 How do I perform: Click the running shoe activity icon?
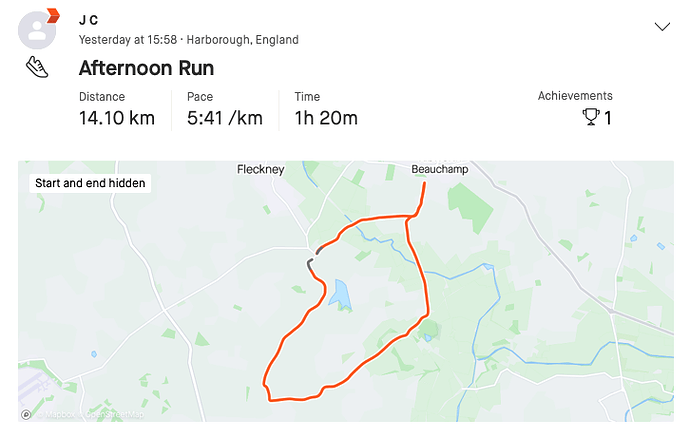coord(37,68)
